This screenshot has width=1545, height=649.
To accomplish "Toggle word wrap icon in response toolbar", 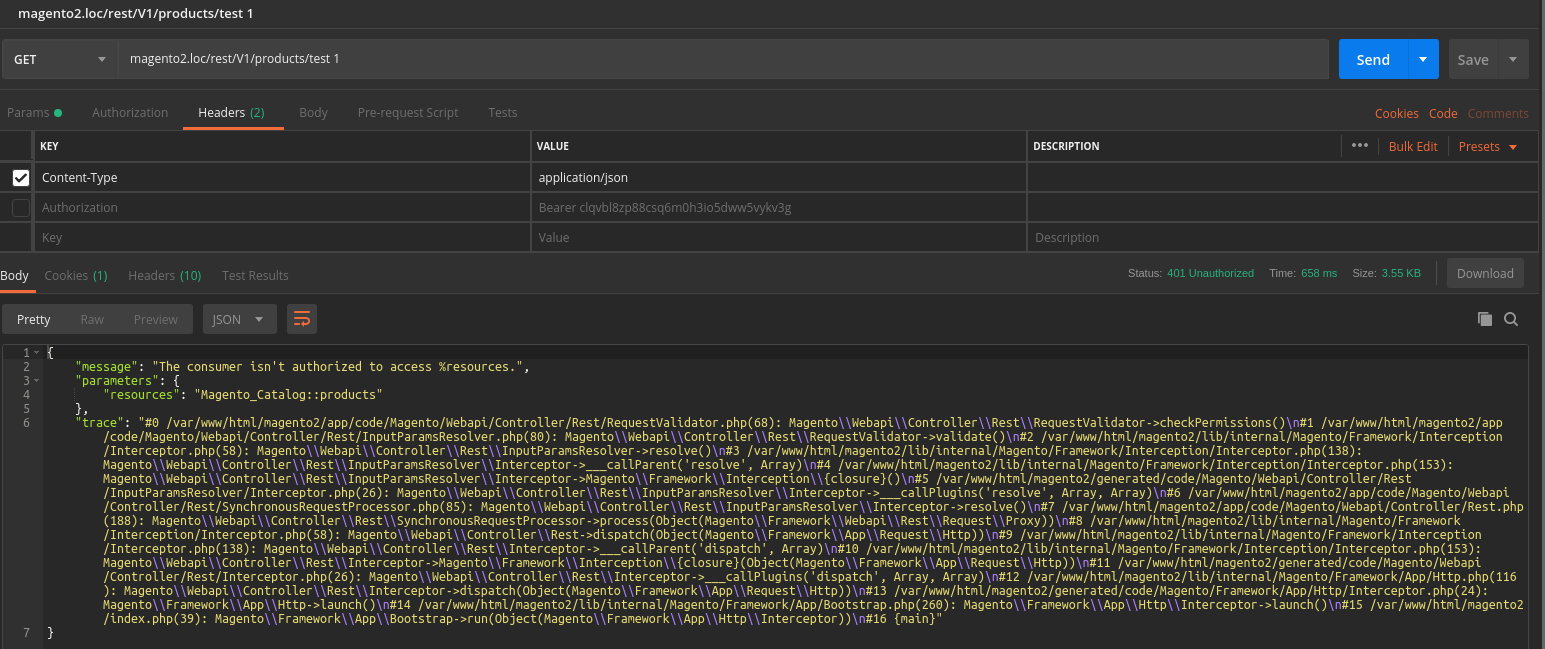I will click(x=301, y=319).
